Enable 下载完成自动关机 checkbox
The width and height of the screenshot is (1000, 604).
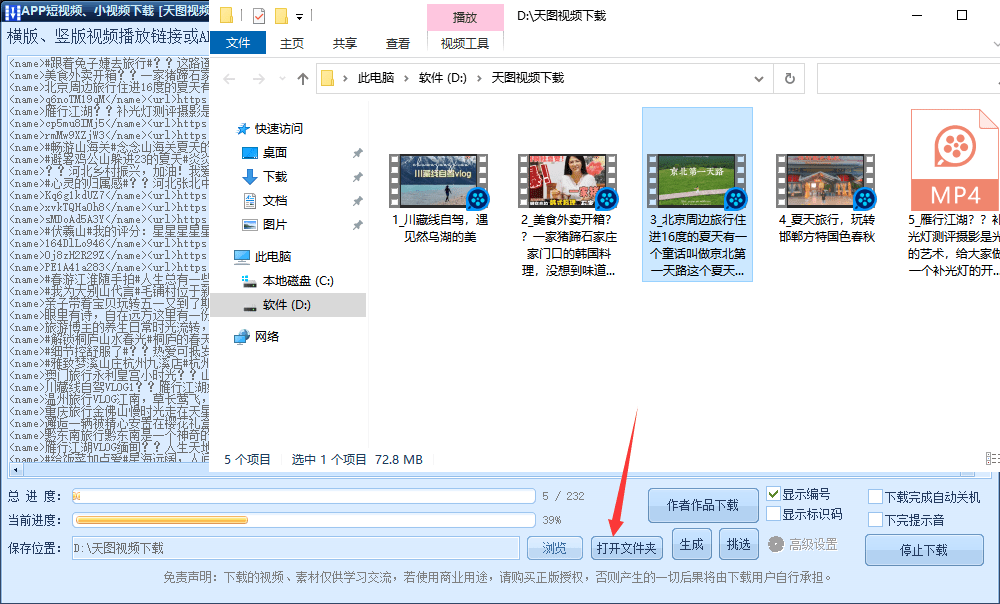click(876, 497)
